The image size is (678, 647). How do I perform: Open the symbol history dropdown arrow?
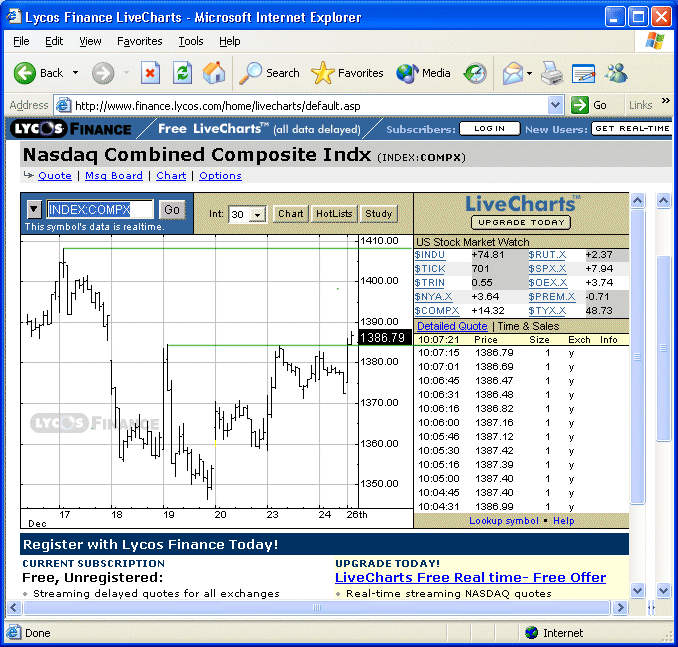click(34, 209)
